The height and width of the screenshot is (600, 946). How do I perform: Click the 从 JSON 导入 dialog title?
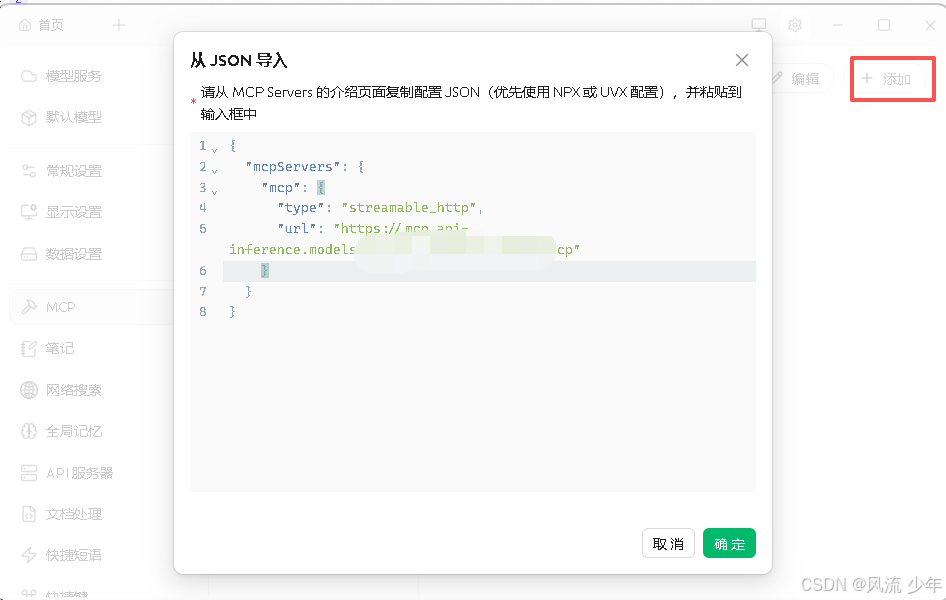coord(239,60)
